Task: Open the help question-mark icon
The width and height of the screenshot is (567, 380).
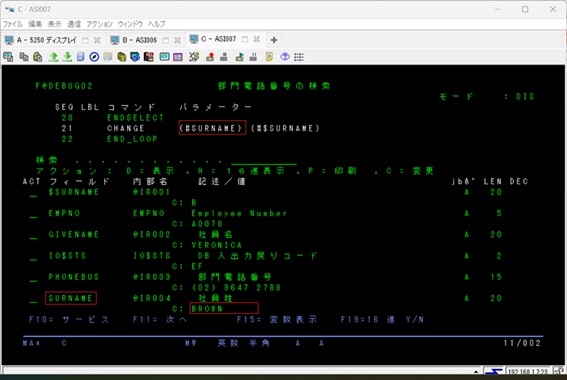Action: (x=285, y=57)
